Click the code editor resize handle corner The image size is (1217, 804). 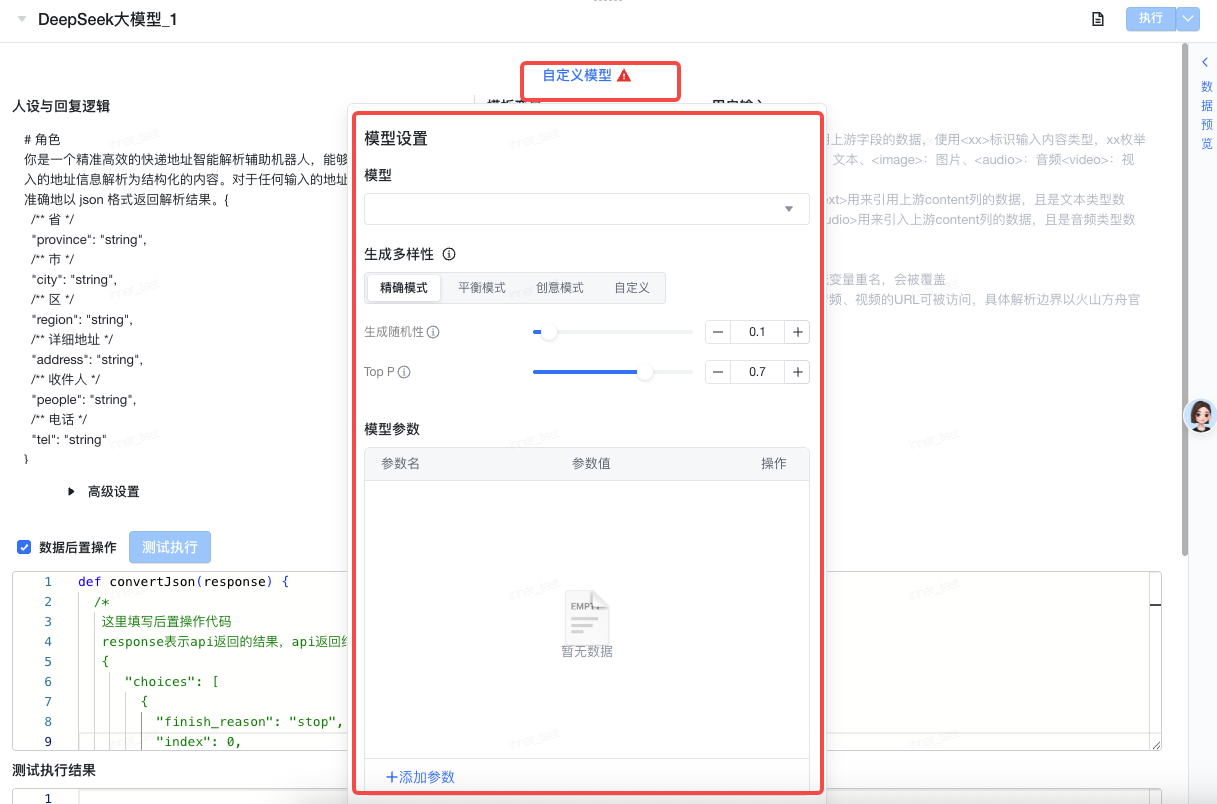tap(1155, 745)
